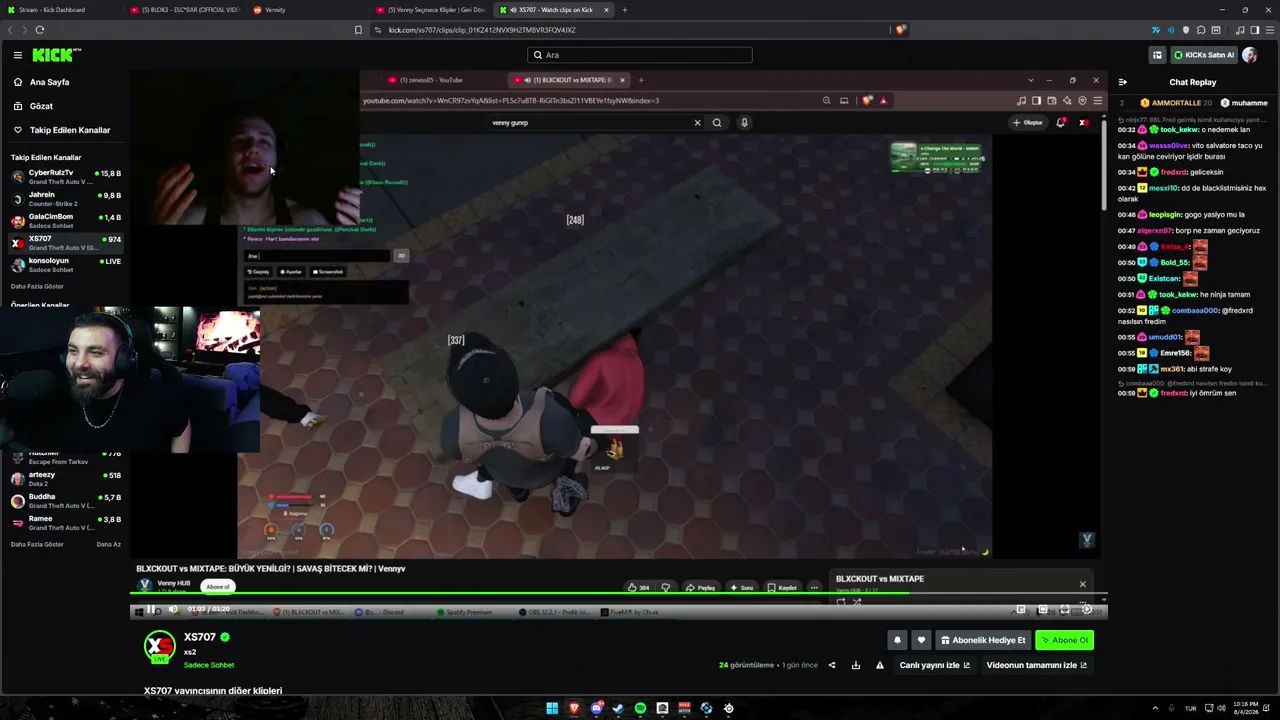Select the arteezy recommended channel

(65, 479)
